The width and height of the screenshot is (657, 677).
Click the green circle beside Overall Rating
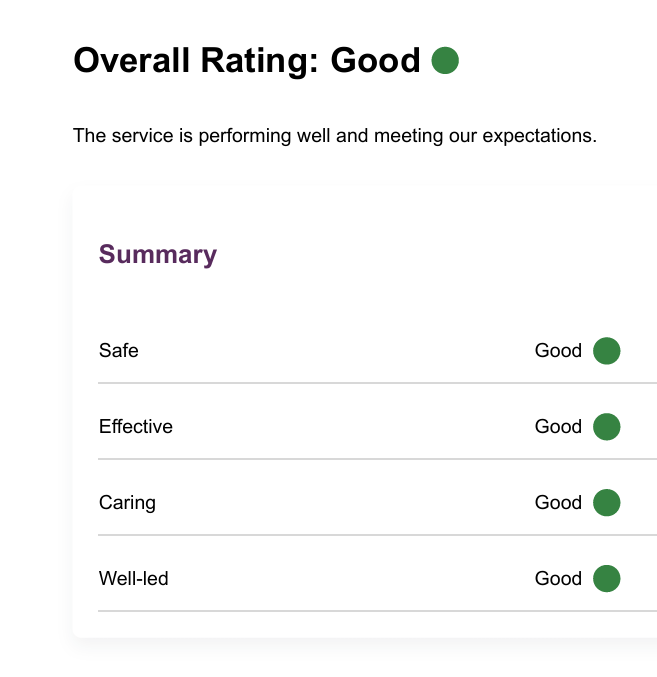[x=445, y=61]
